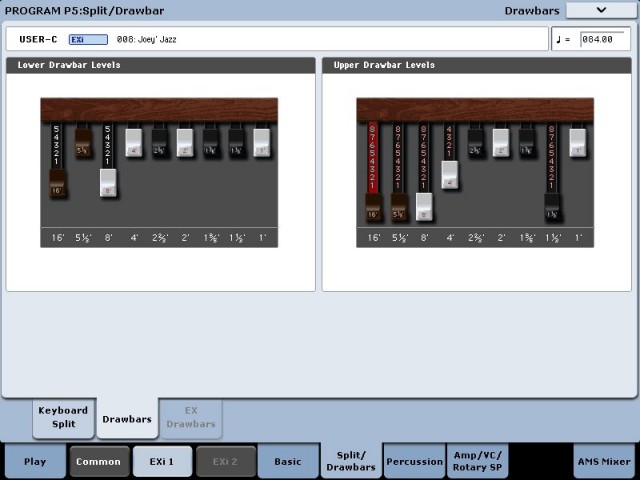Click the upper 4' drawbar handle

coord(450,176)
